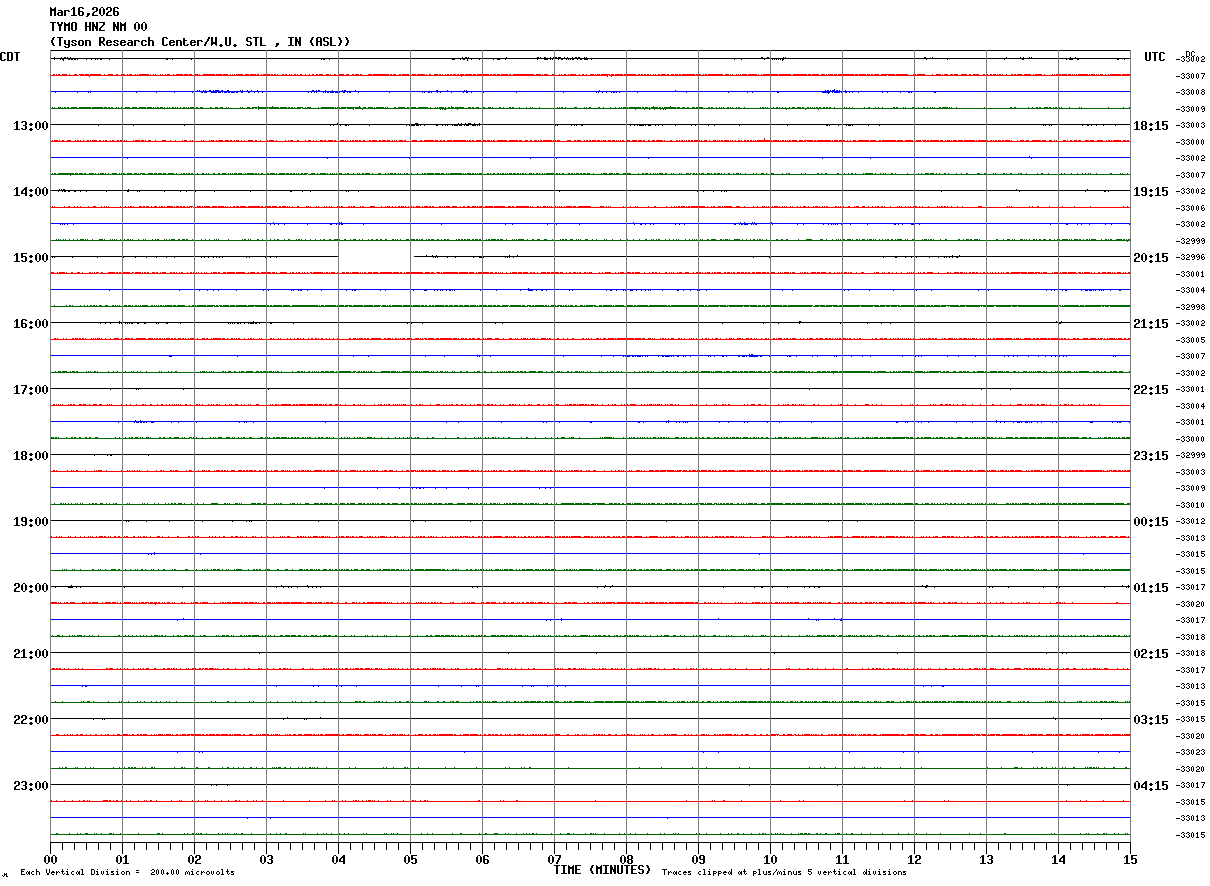Click the 00:15 UTC time label
This screenshot has width=1210, height=886.
click(x=1150, y=522)
